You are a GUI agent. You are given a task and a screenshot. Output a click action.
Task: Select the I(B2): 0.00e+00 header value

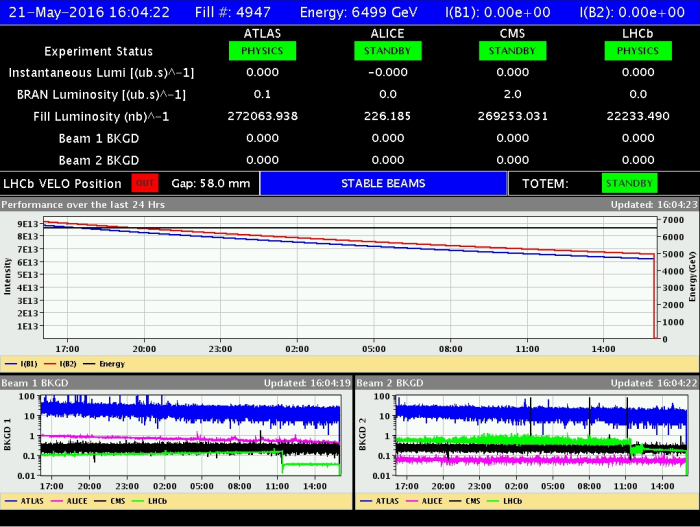pyautogui.click(x=632, y=12)
